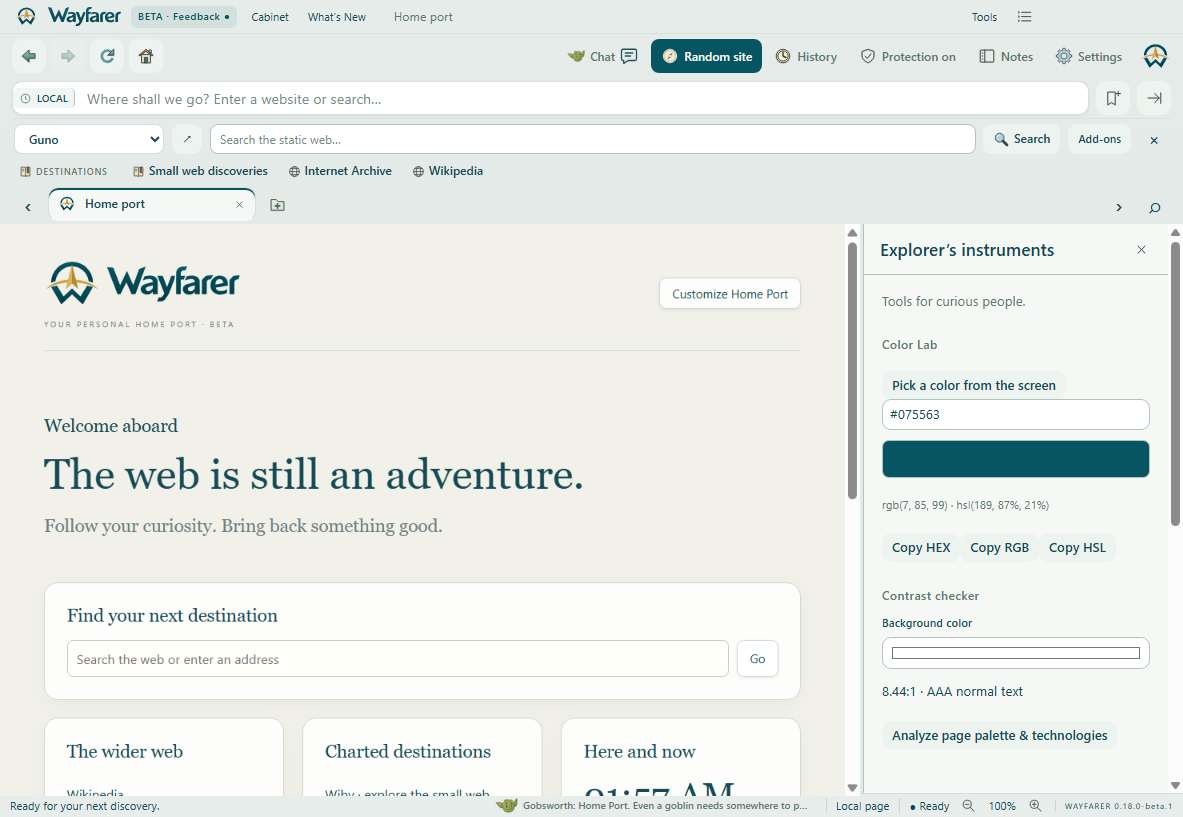Add a bookmark using the bookmark-plus icon
This screenshot has width=1183, height=817.
(x=1114, y=98)
